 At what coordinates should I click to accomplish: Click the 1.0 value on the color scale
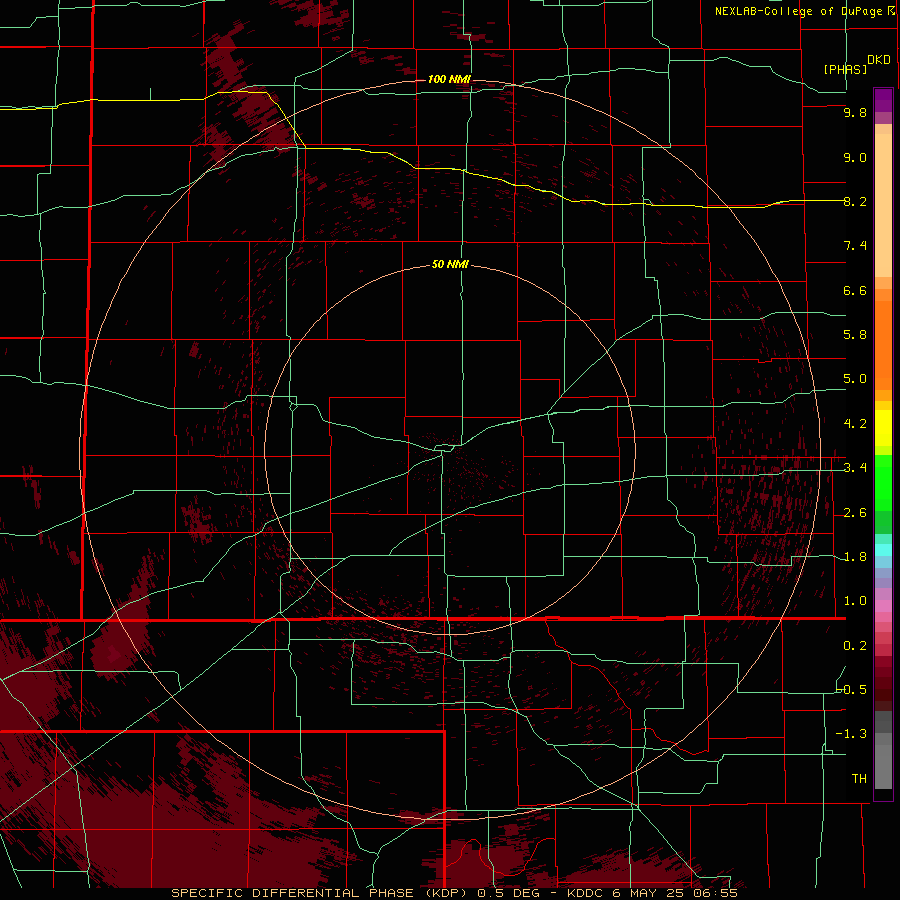tap(855, 601)
